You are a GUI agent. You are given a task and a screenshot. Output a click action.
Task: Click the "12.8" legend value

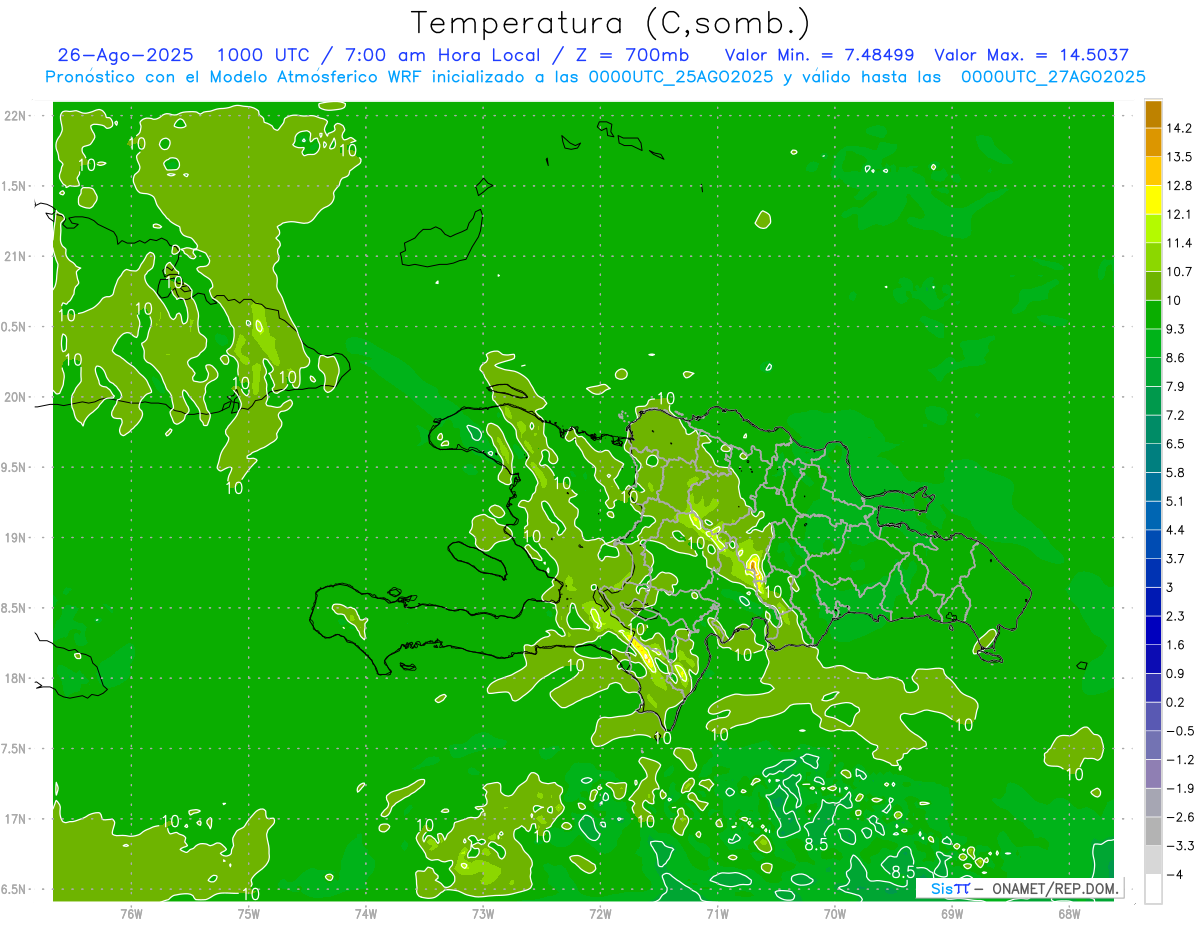(x=1179, y=186)
